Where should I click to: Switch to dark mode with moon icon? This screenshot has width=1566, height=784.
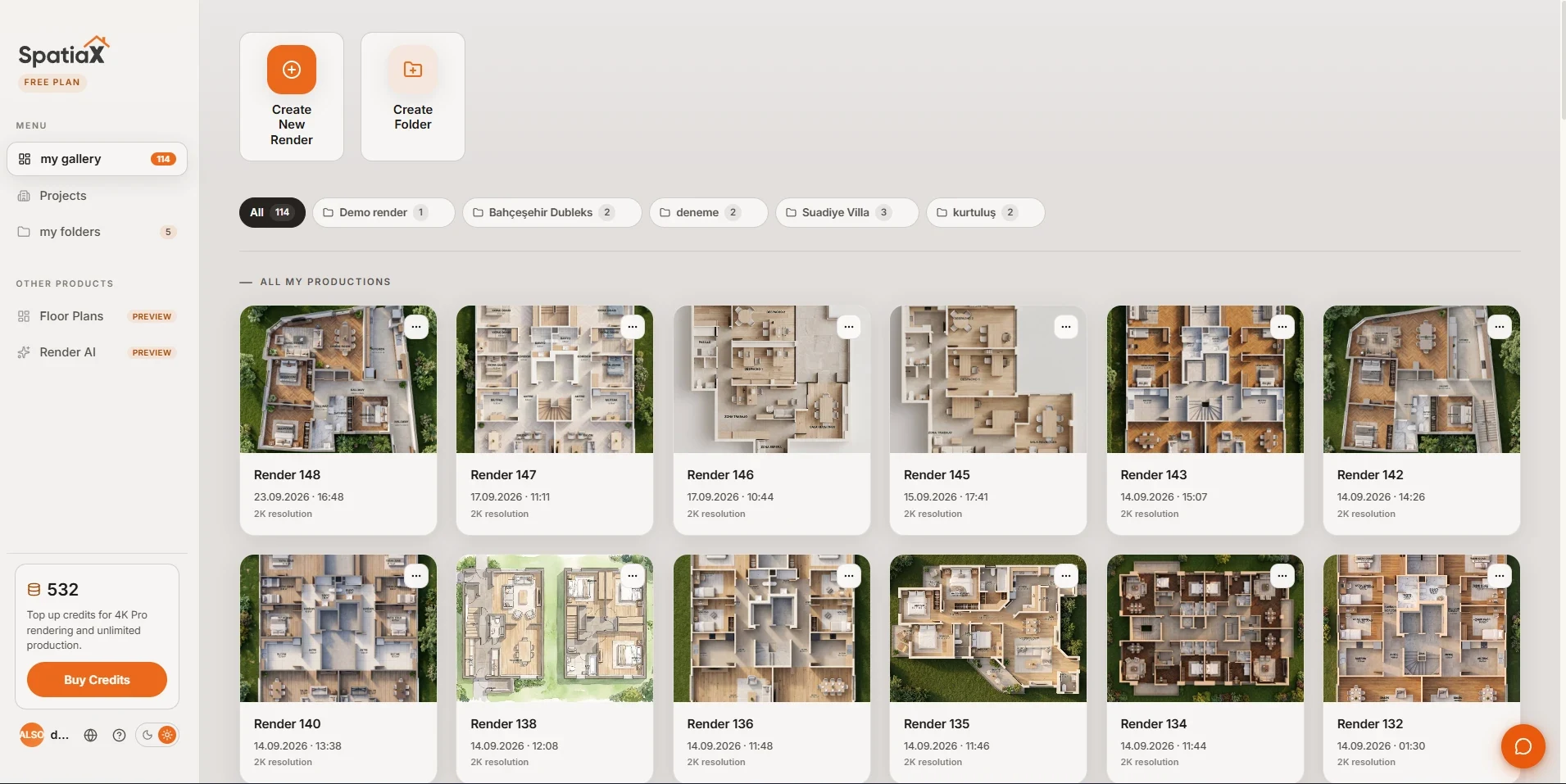(x=148, y=735)
